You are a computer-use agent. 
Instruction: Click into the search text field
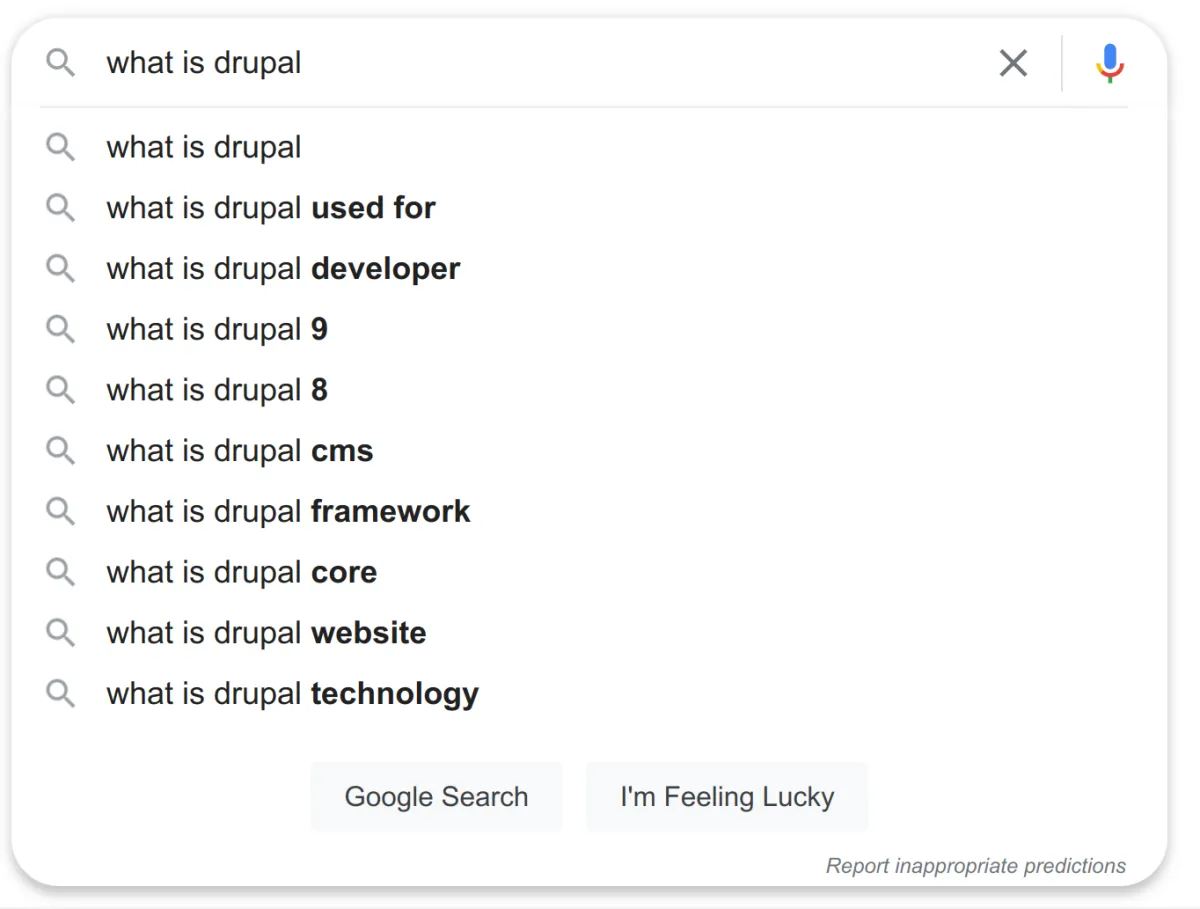[x=540, y=63]
